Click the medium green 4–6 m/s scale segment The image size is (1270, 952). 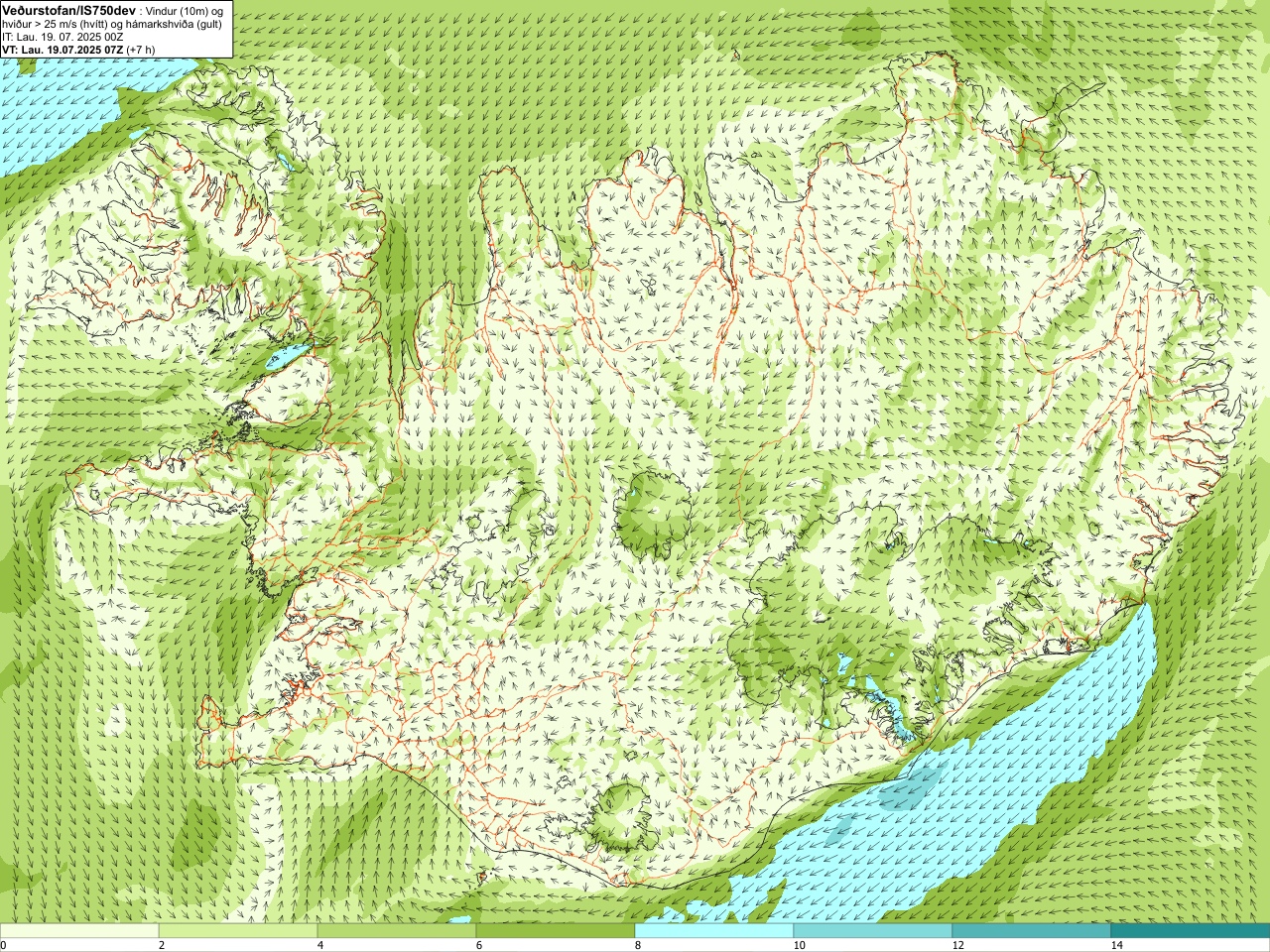(x=397, y=931)
